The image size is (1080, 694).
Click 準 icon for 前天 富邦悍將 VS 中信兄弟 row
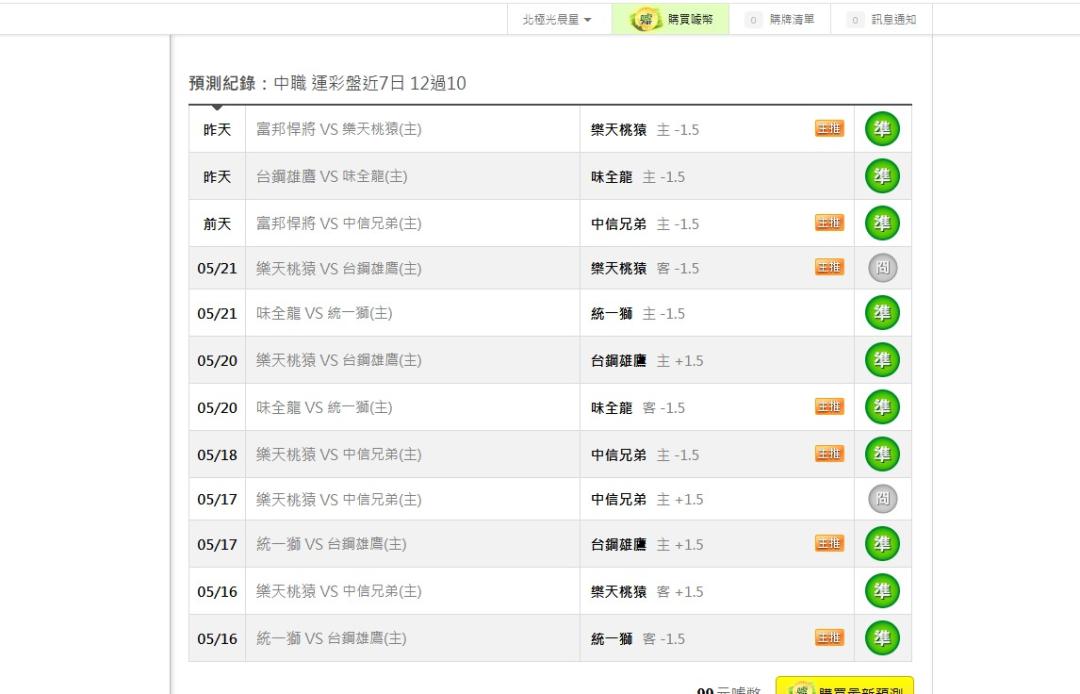882,223
